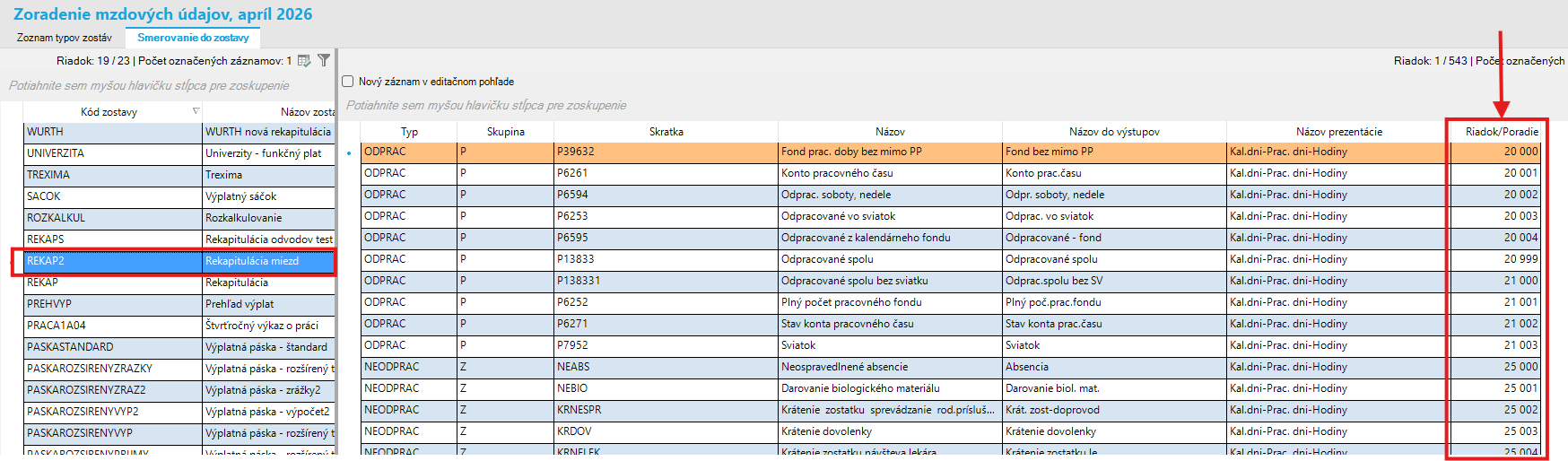Click Stav konta prac.času output cell

[x=1114, y=324]
